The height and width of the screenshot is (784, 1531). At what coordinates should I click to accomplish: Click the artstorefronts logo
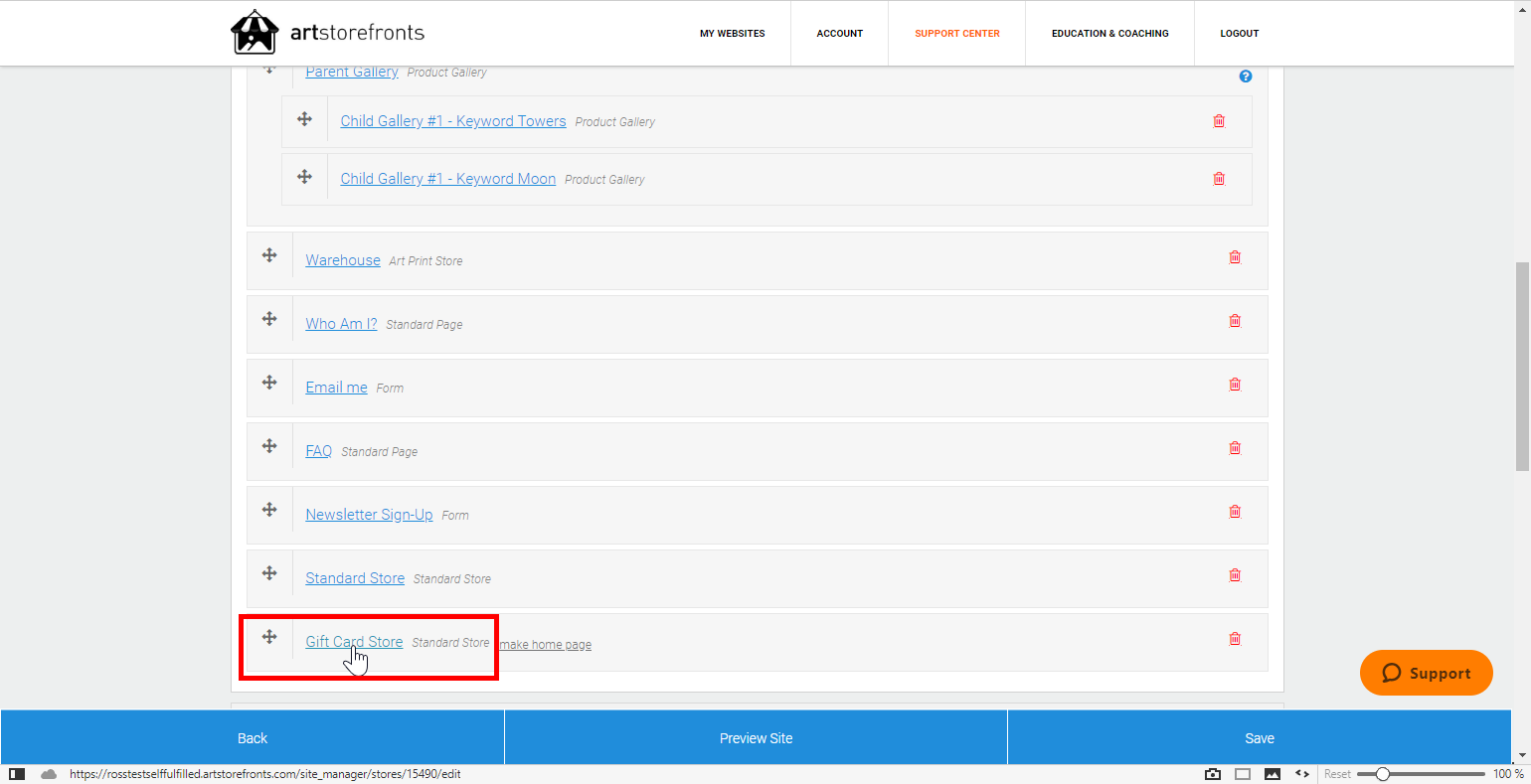[327, 33]
